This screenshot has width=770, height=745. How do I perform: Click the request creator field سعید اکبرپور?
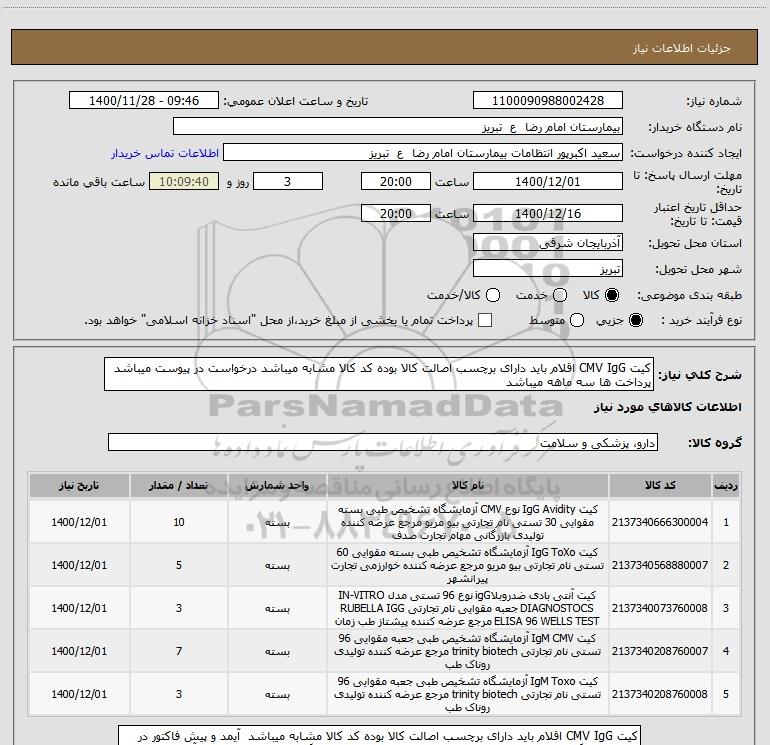tap(423, 153)
